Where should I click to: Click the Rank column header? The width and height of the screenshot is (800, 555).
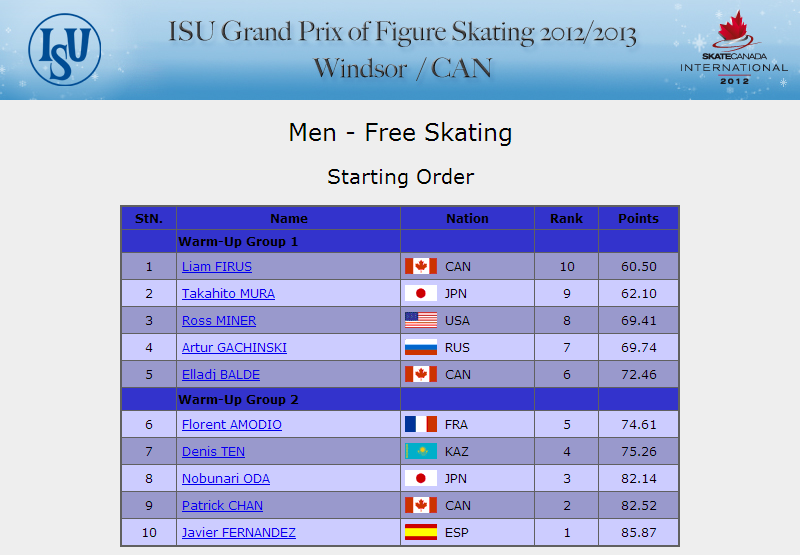[x=566, y=218]
